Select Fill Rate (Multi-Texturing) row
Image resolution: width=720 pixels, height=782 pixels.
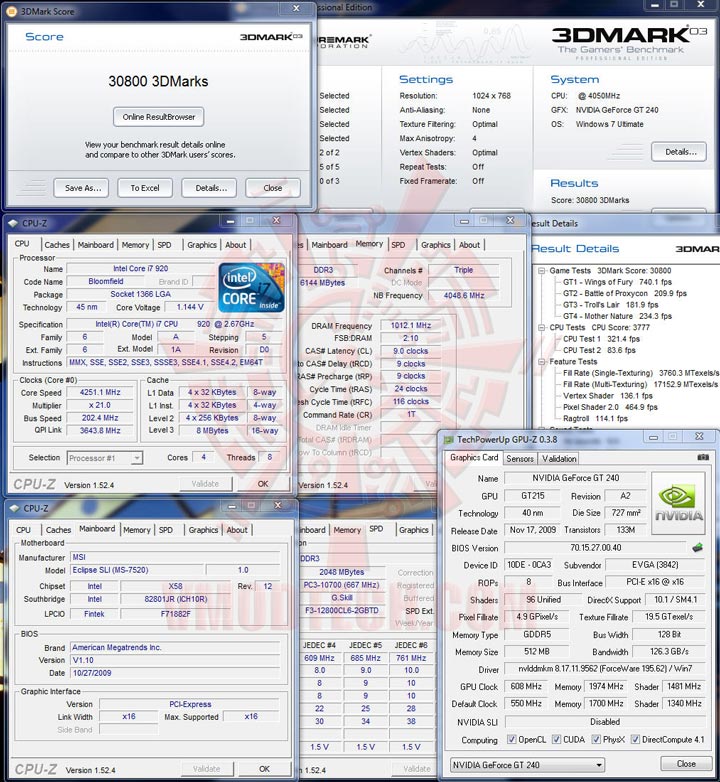640,385
